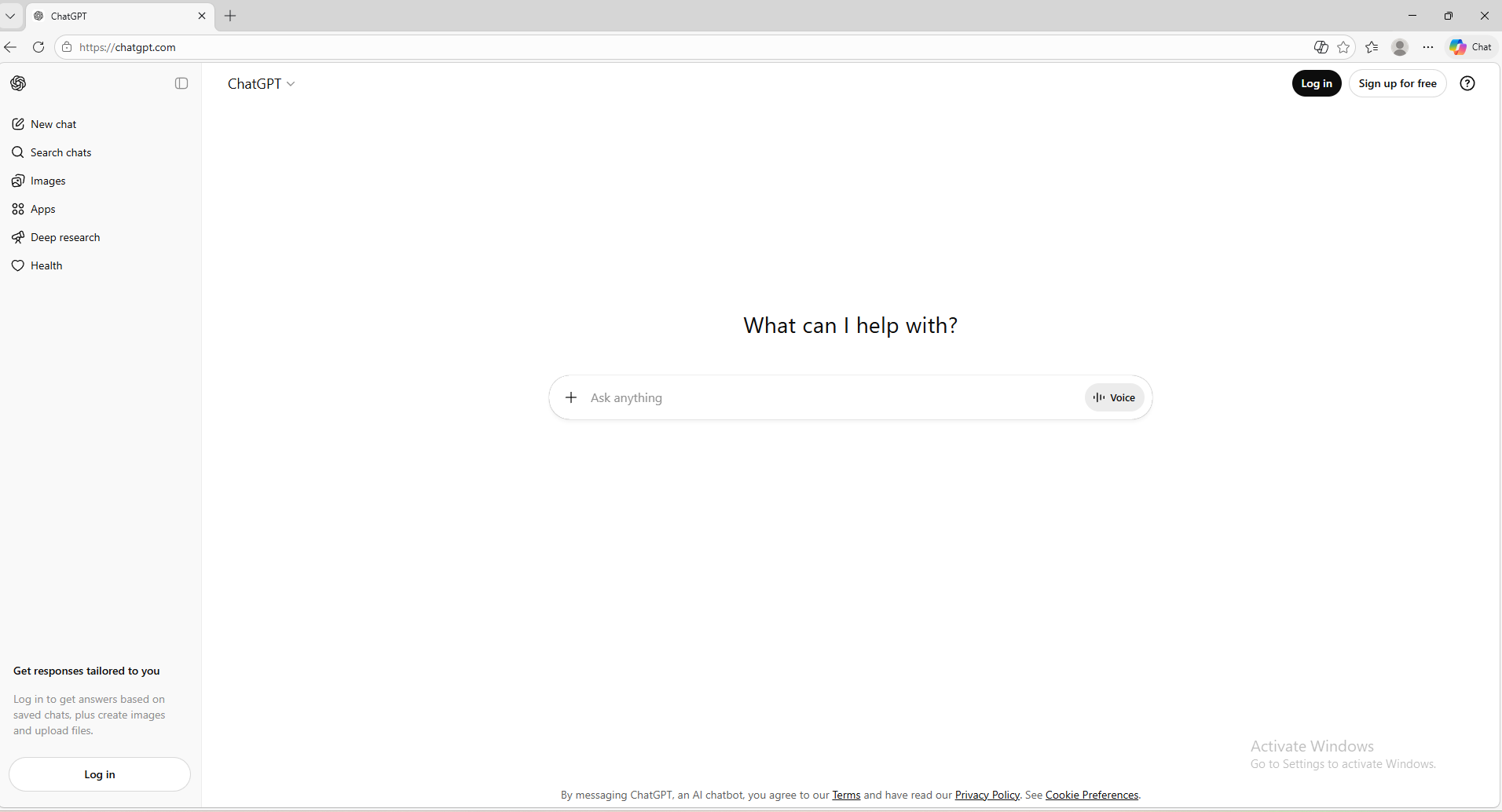Screen dimensions: 1502x812
Task: Click the ChatGPT logo icon in sidebar
Action: pyautogui.click(x=18, y=83)
